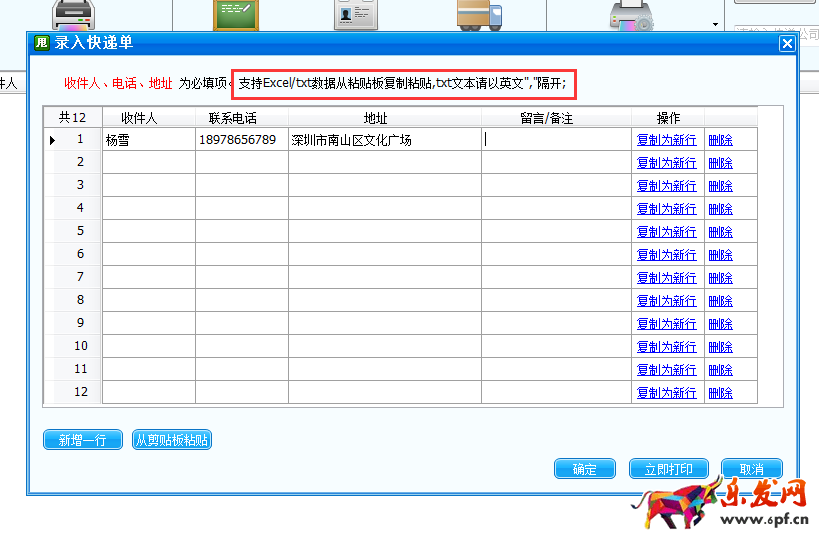The height and width of the screenshot is (540, 819).
Task: Select the row 1 arrow indicator
Action: point(52,140)
